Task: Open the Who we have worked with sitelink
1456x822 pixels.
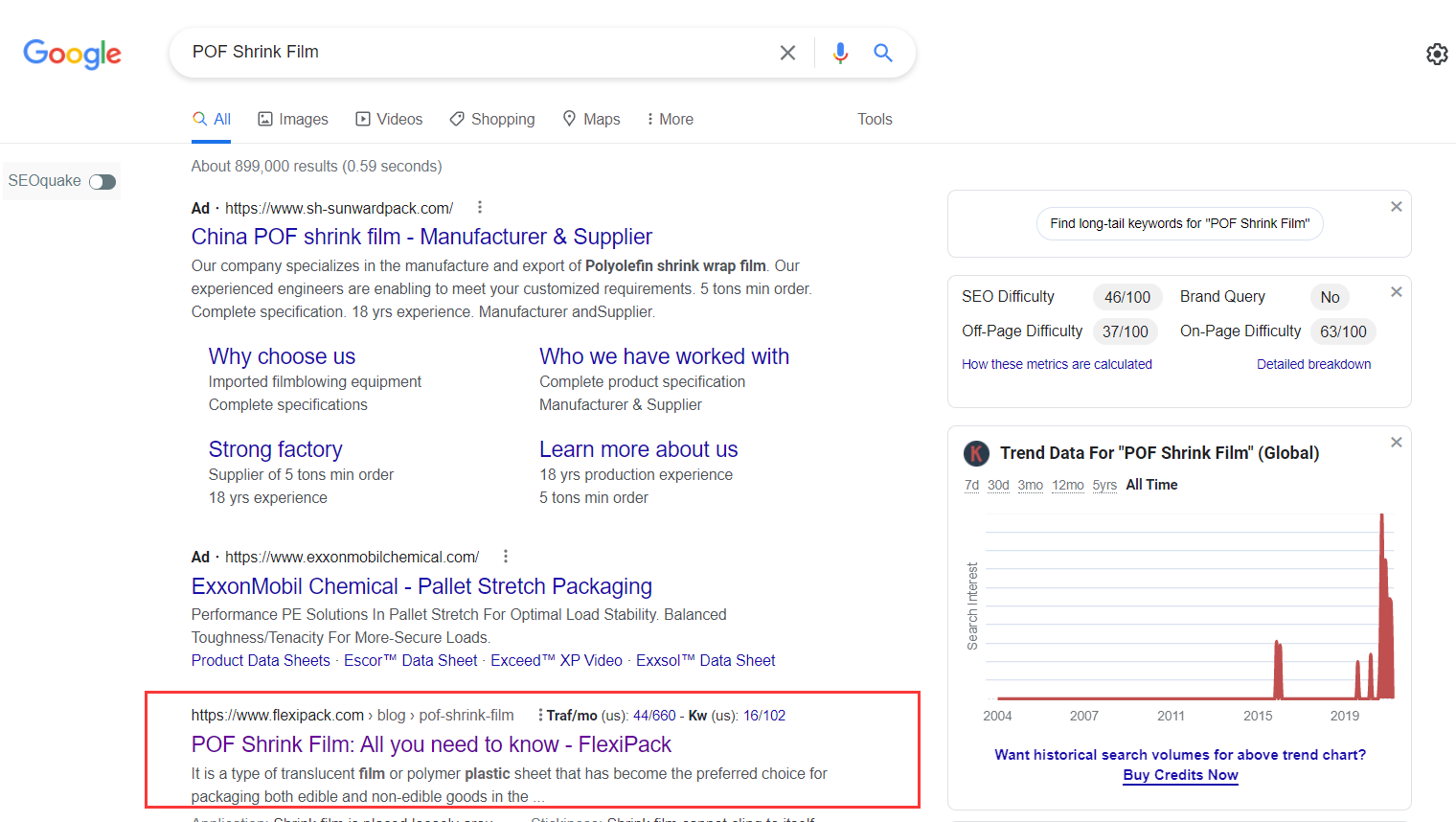Action: coord(664,356)
